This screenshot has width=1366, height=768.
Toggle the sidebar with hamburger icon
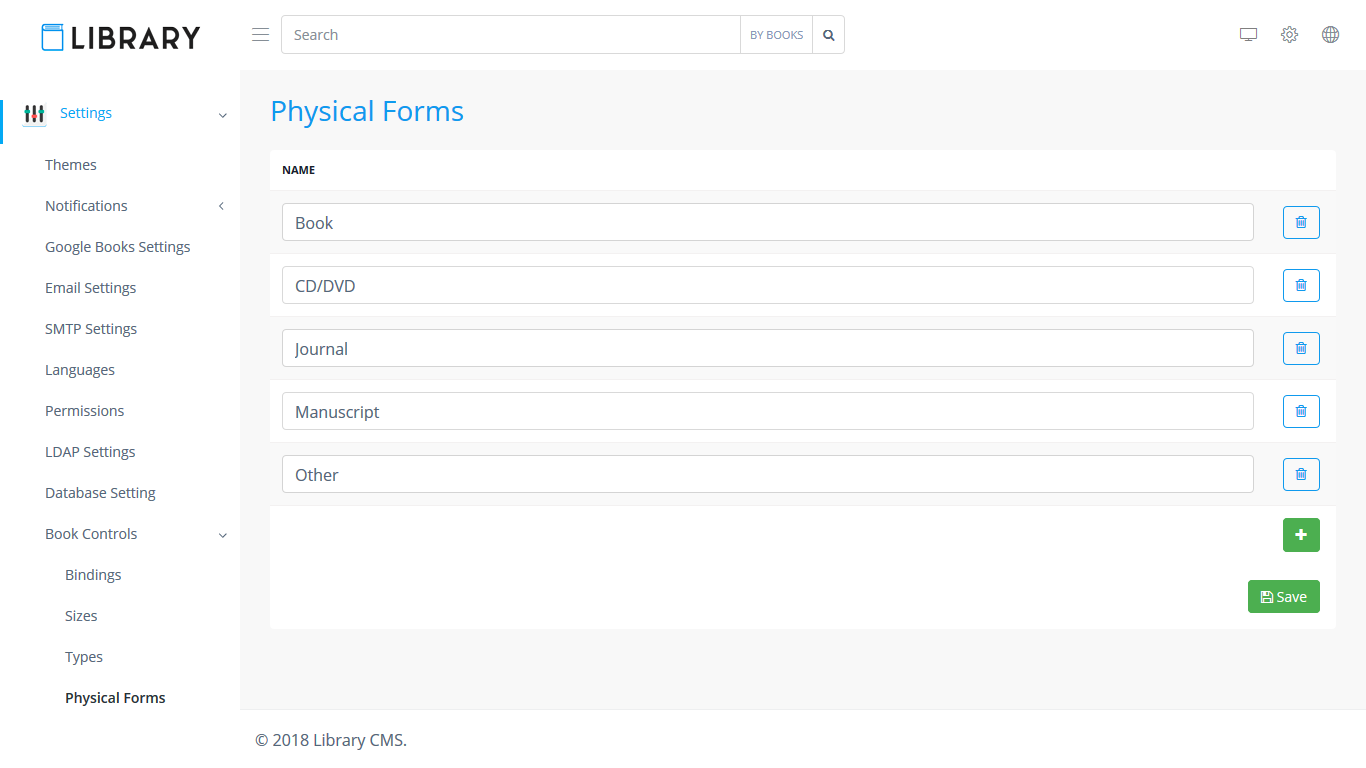260,35
